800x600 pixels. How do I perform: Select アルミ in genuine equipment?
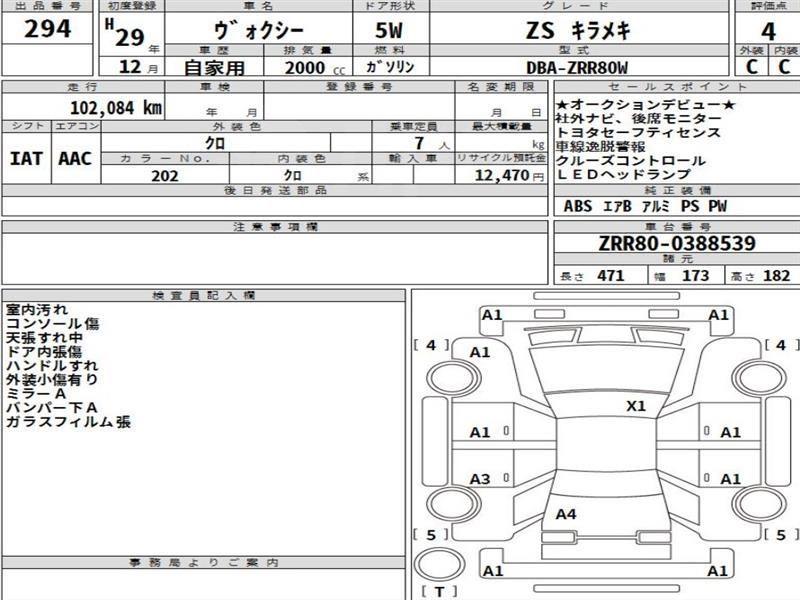click(656, 206)
